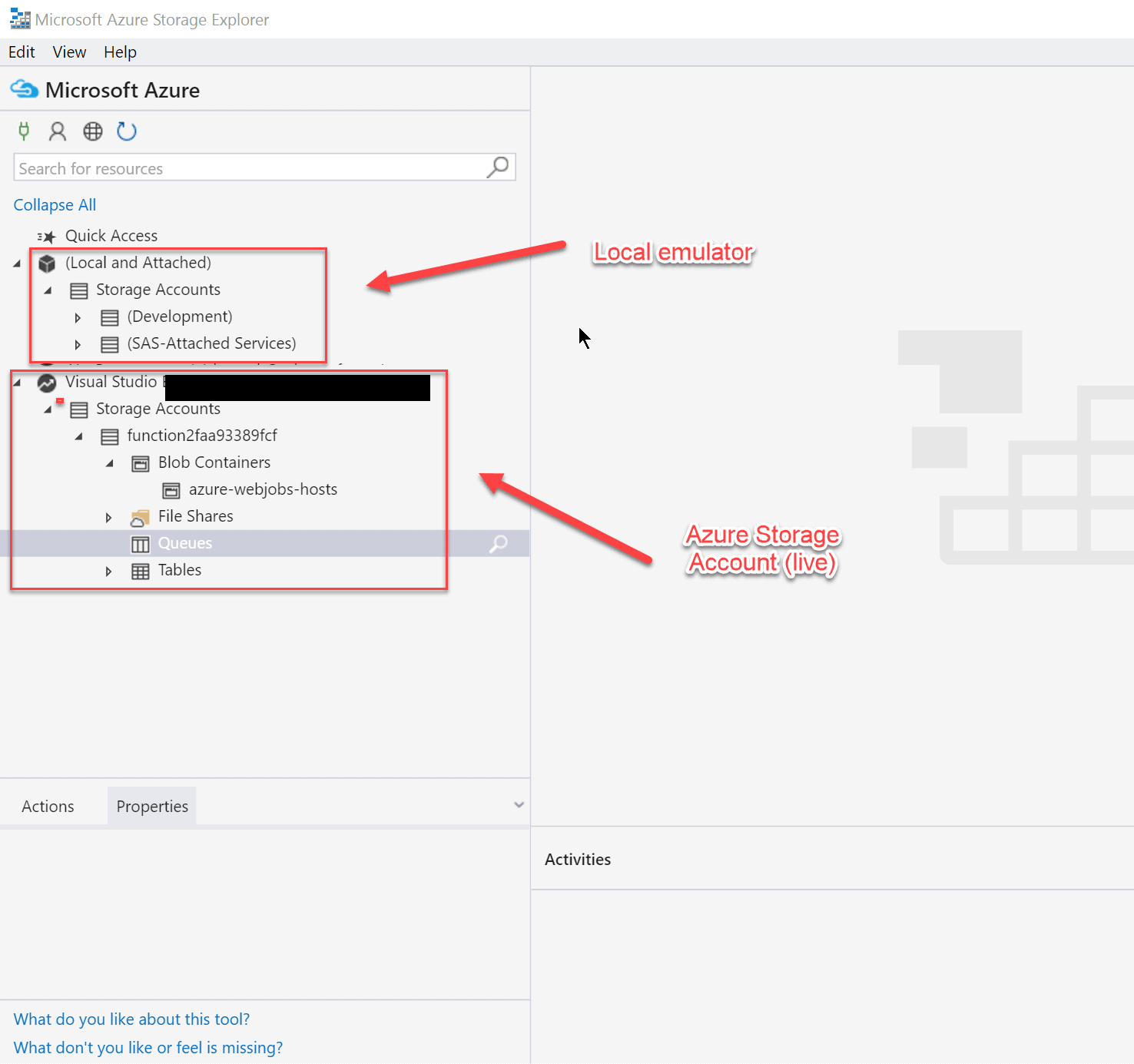Click the File Shares folder icon
The width and height of the screenshot is (1134, 1064).
(140, 517)
